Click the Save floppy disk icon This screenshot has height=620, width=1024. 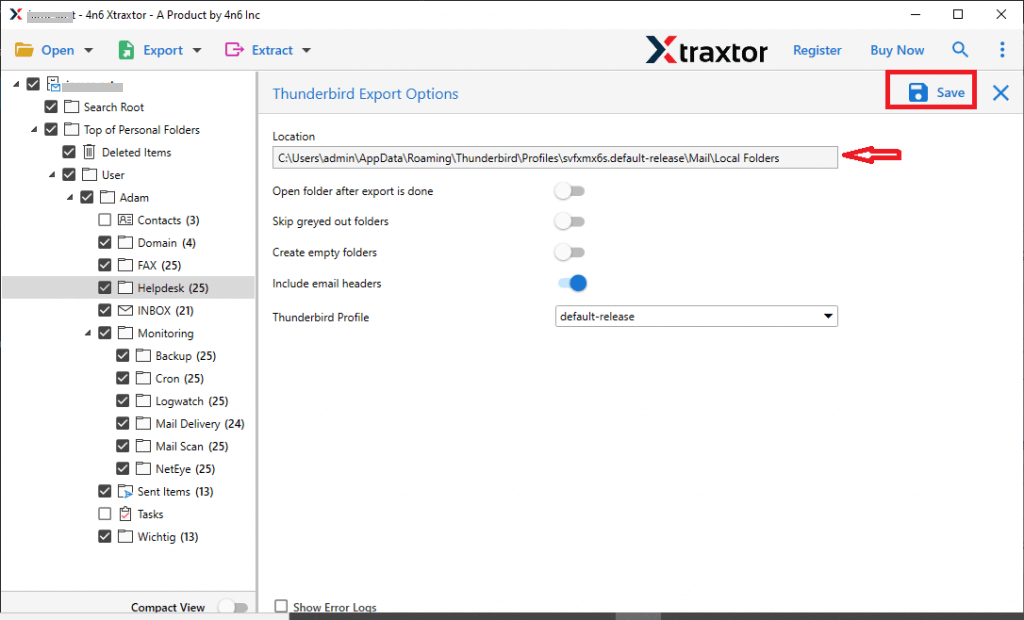tap(917, 93)
